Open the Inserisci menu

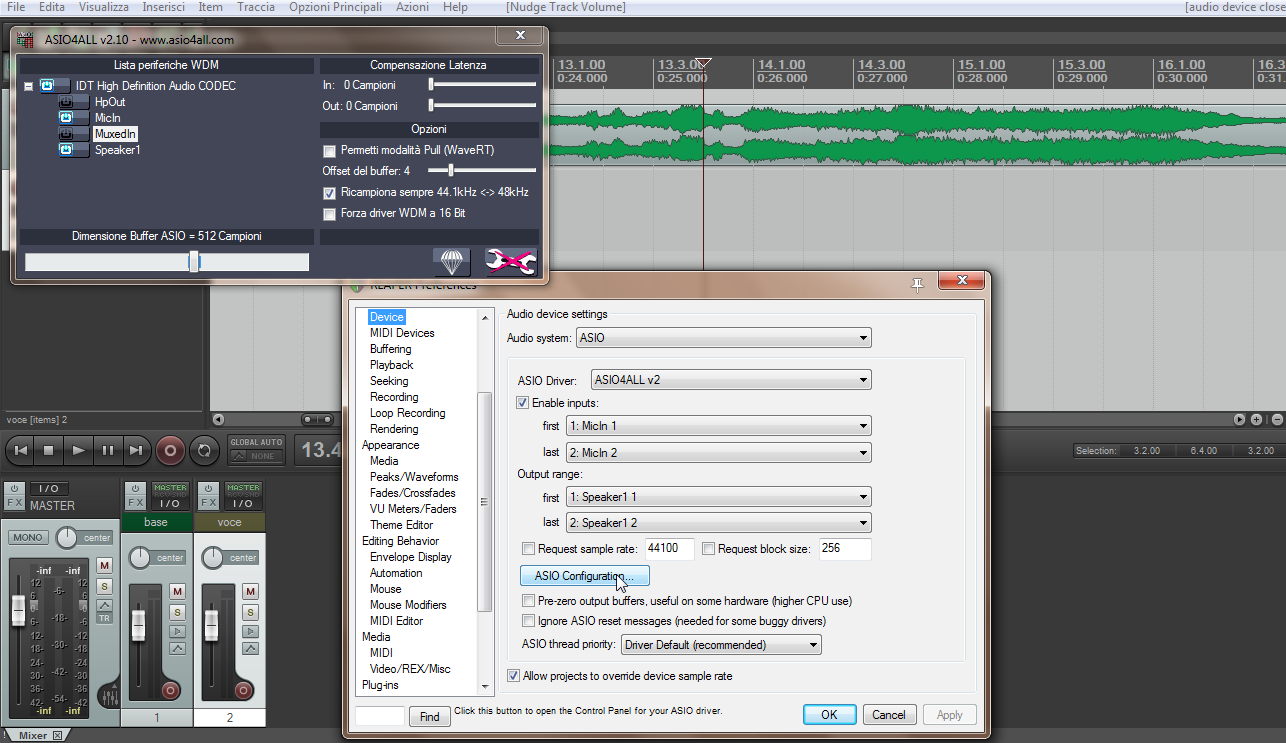click(x=163, y=7)
